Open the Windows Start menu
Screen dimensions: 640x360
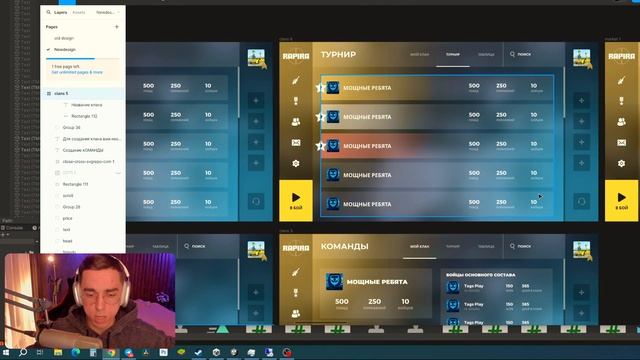(6, 352)
